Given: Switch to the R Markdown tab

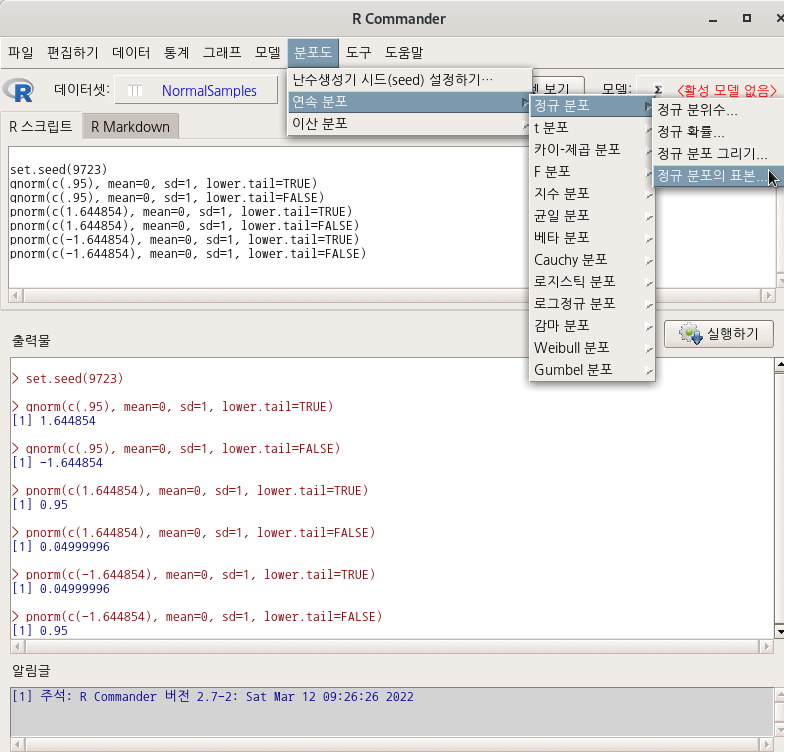Looking at the screenshot, I should tap(130, 127).
